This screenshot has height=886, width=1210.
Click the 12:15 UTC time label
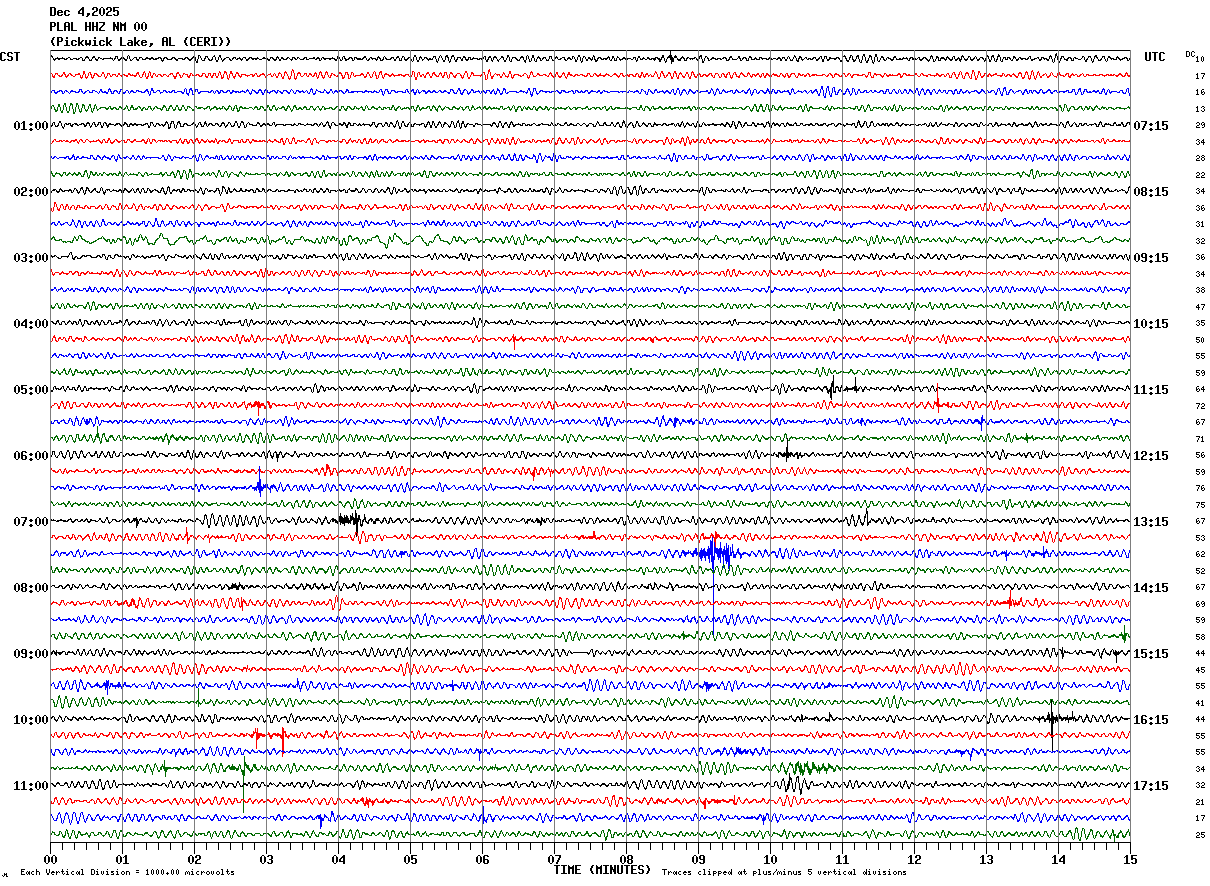click(1150, 456)
